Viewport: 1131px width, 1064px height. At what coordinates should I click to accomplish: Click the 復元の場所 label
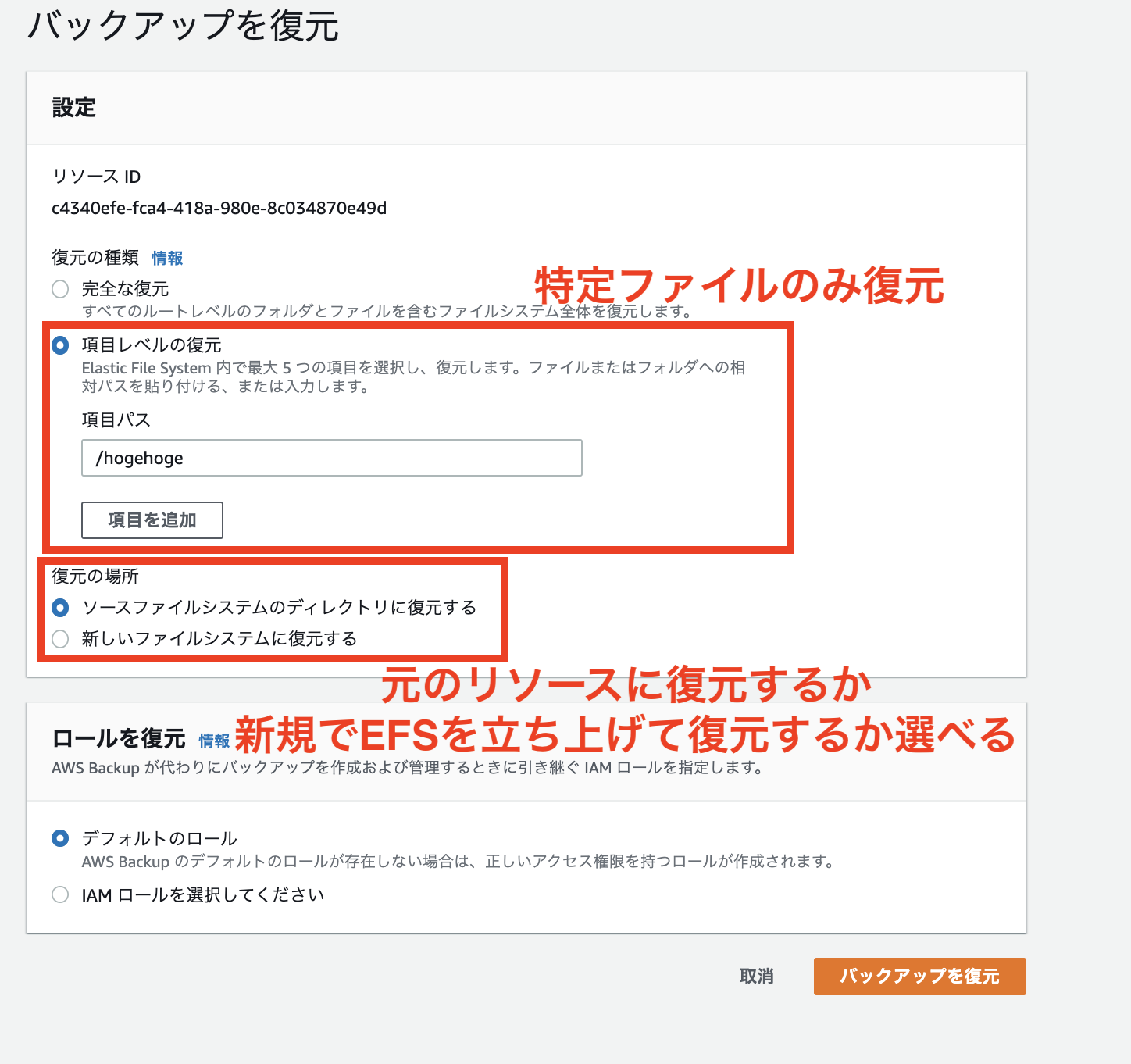(x=95, y=577)
